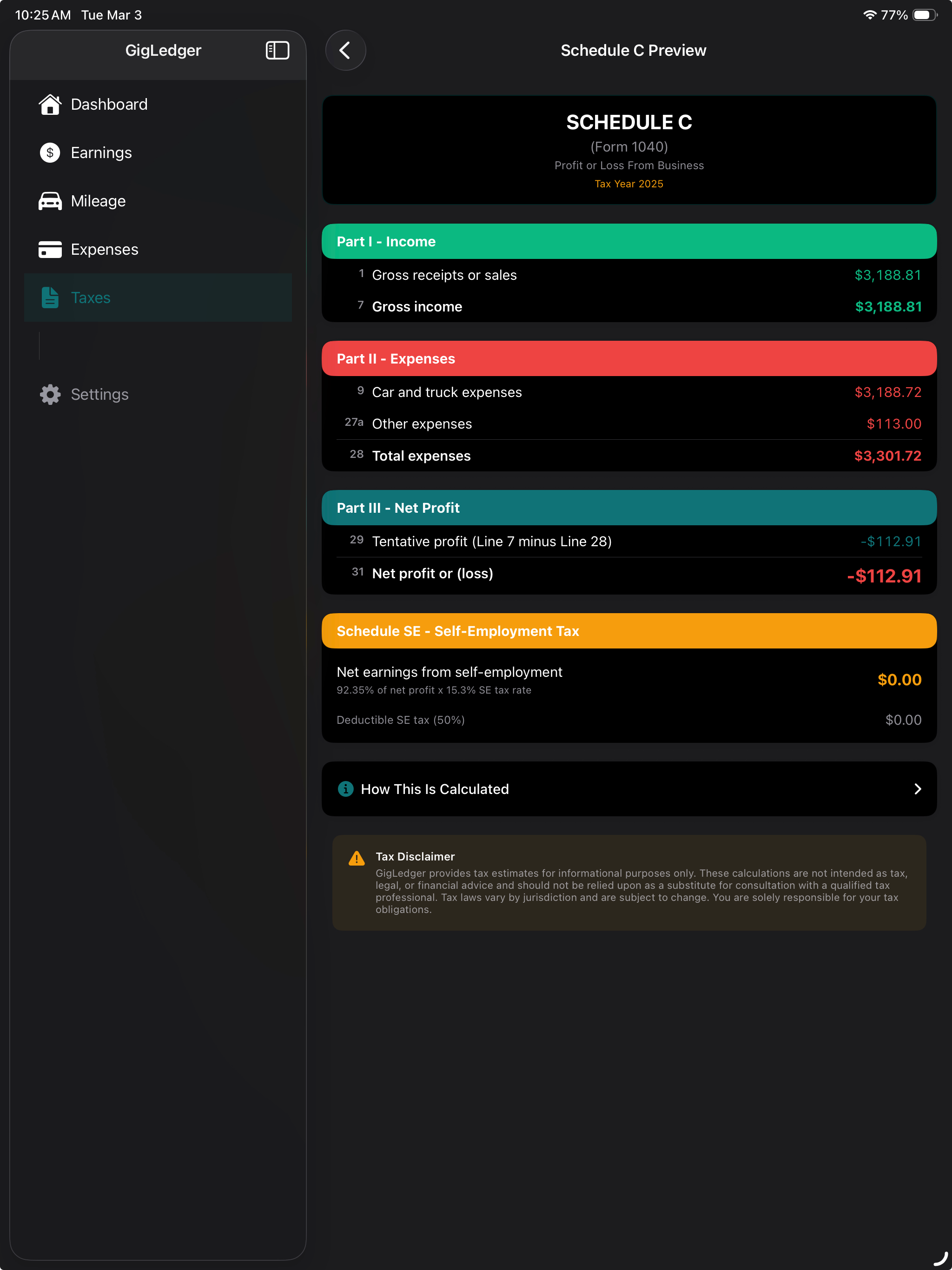Click the Deductible SE tax (50%) label

[401, 720]
